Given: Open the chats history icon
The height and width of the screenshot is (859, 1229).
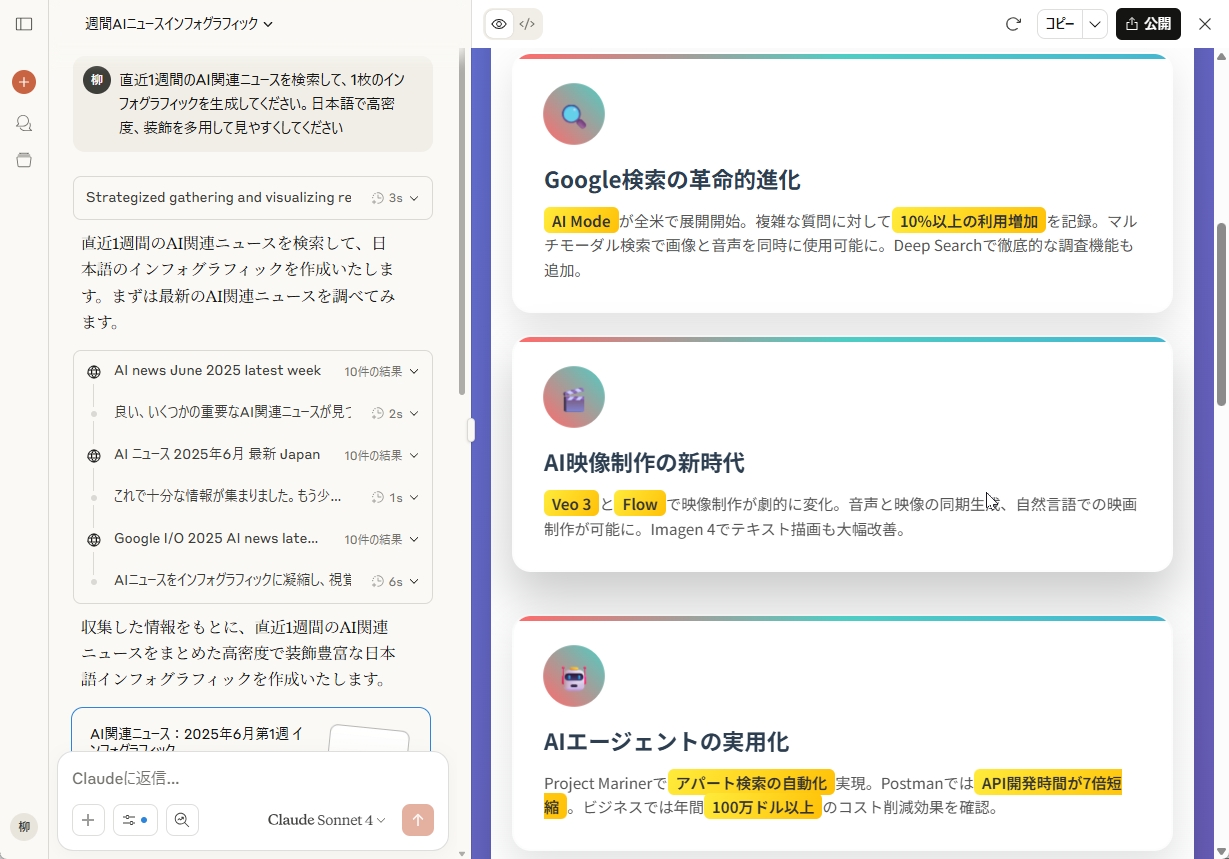Looking at the screenshot, I should 24,123.
